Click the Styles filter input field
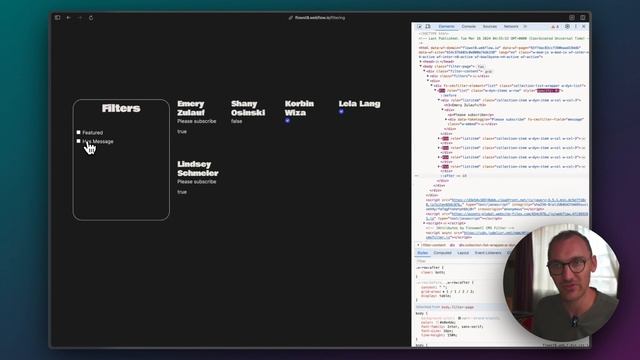640x360 pixels. (x=457, y=261)
